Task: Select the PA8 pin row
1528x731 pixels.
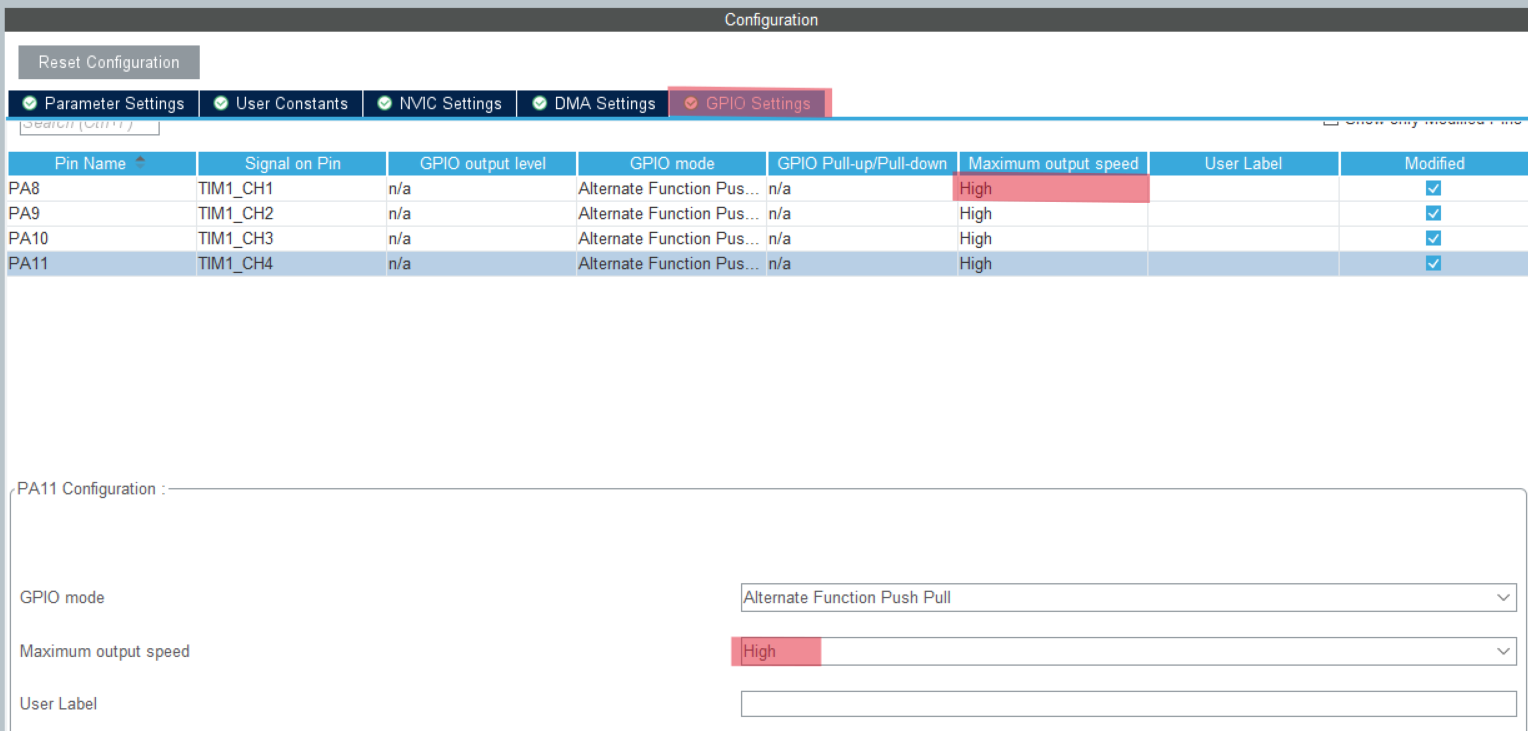Action: click(x=768, y=188)
